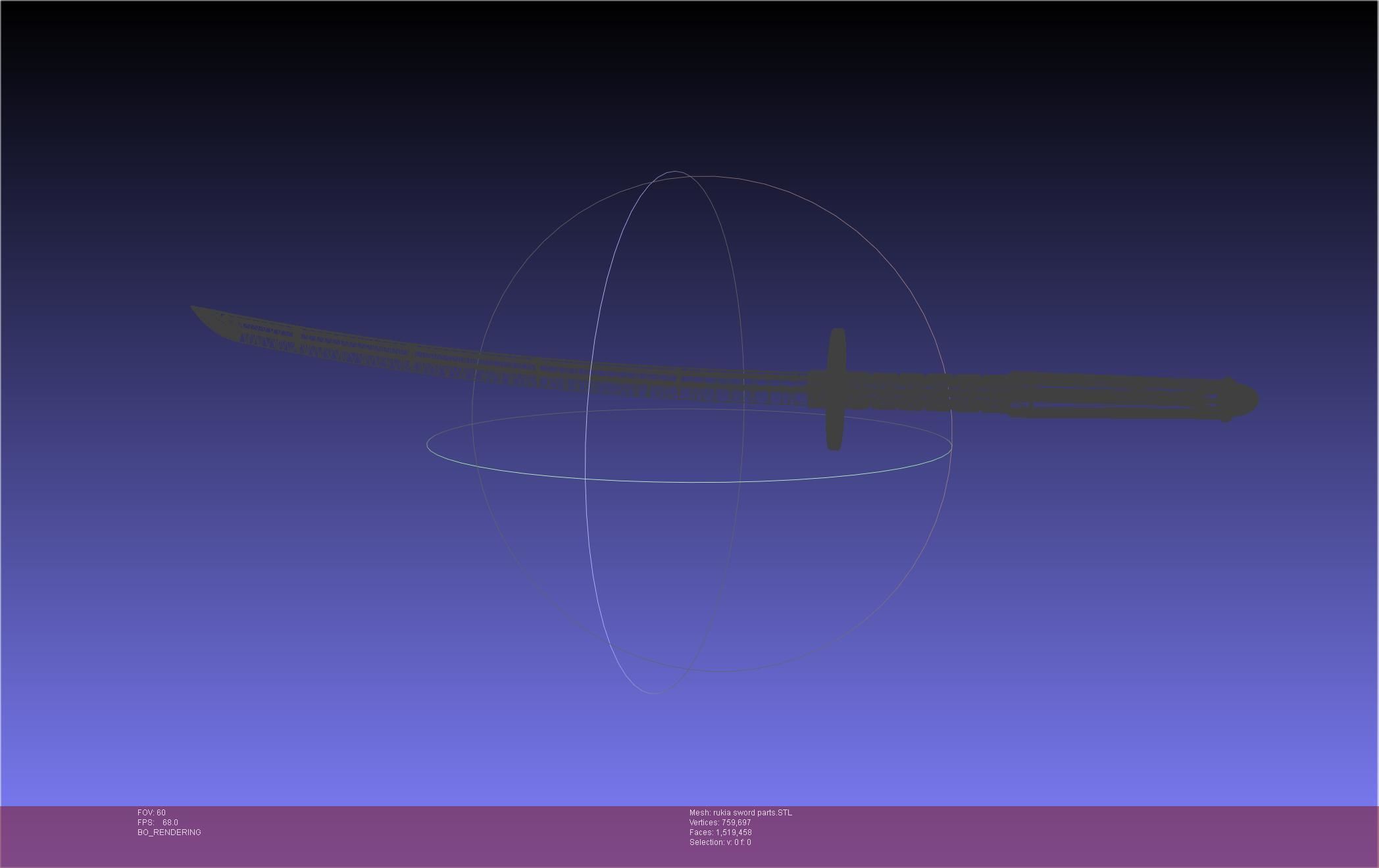Click the FOV: 60 readout
This screenshot has height=868, width=1379.
tap(151, 813)
